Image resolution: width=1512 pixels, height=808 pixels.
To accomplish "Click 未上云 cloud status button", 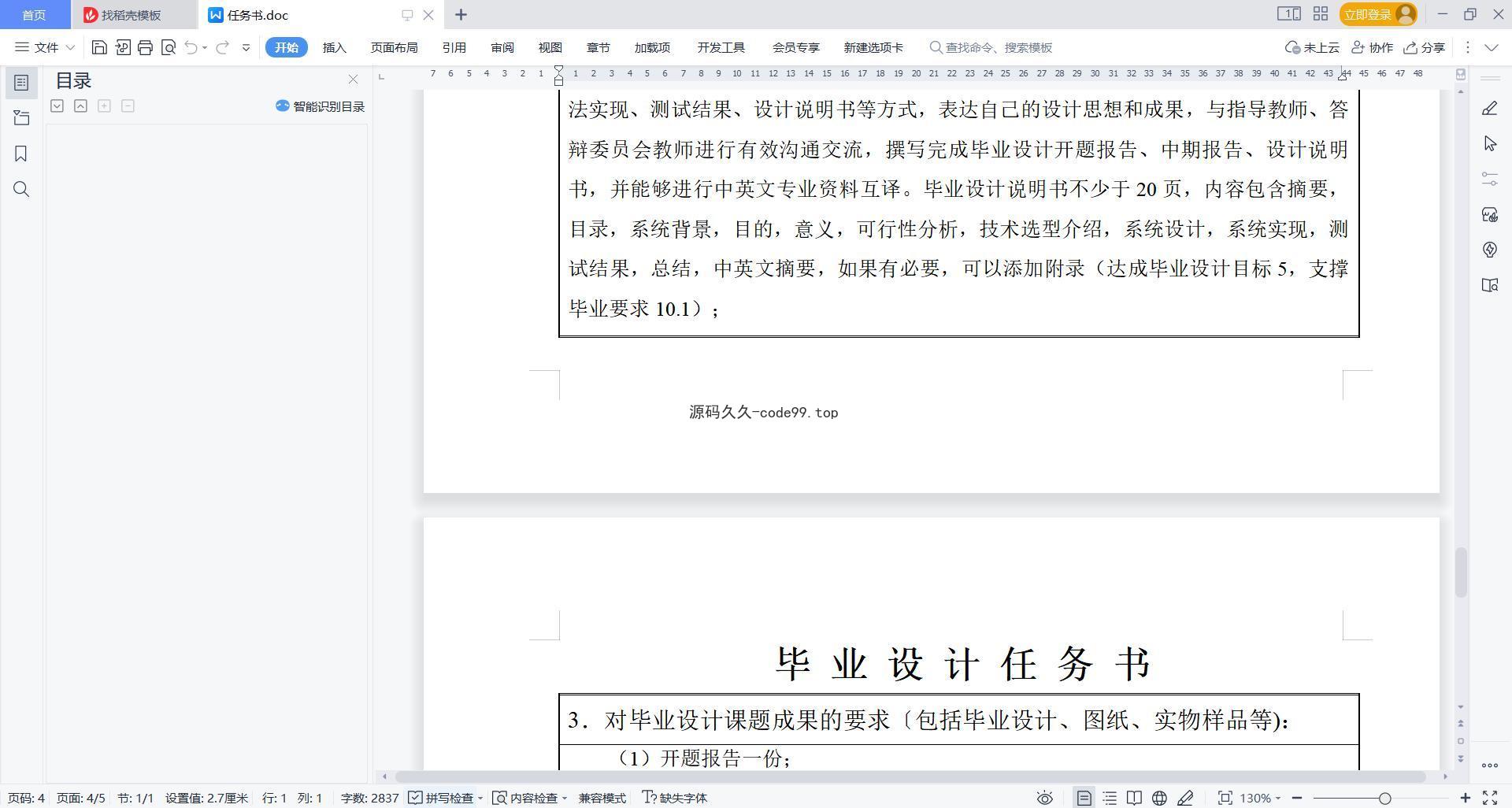I will pos(1312,47).
